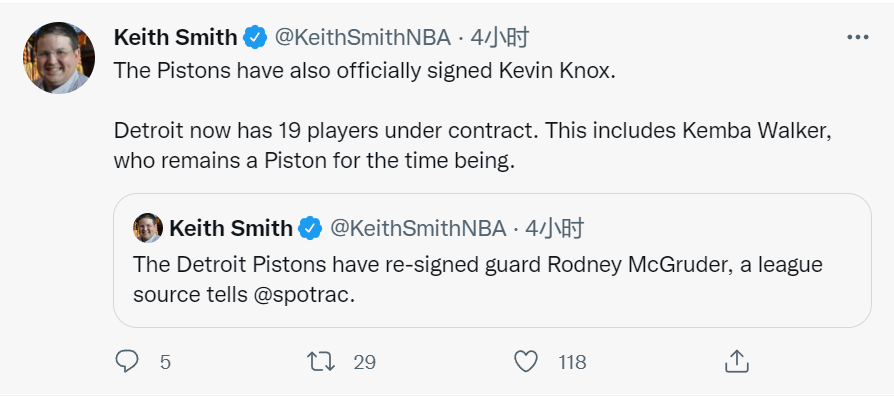This screenshot has height=398, width=894.
Task: Click the top @KeithSmithNBA handle
Action: (363, 38)
